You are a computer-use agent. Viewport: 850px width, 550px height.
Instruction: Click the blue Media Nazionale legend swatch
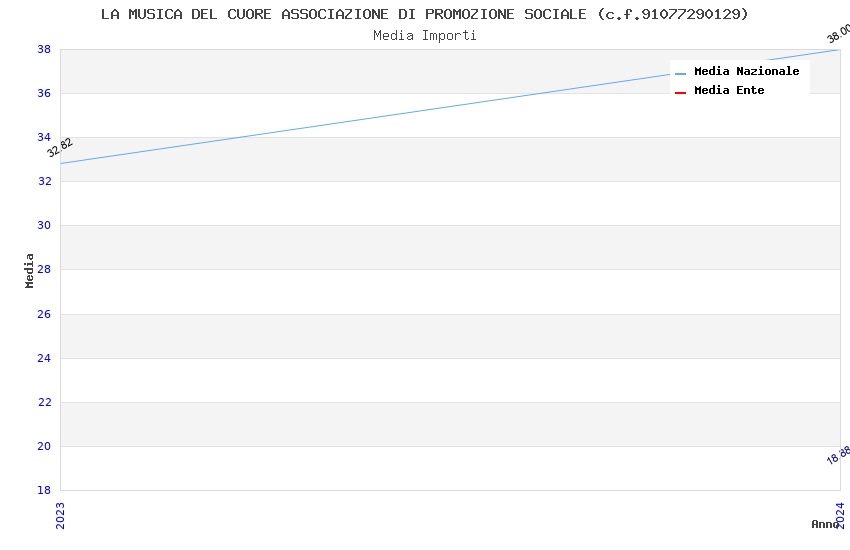[681, 73]
